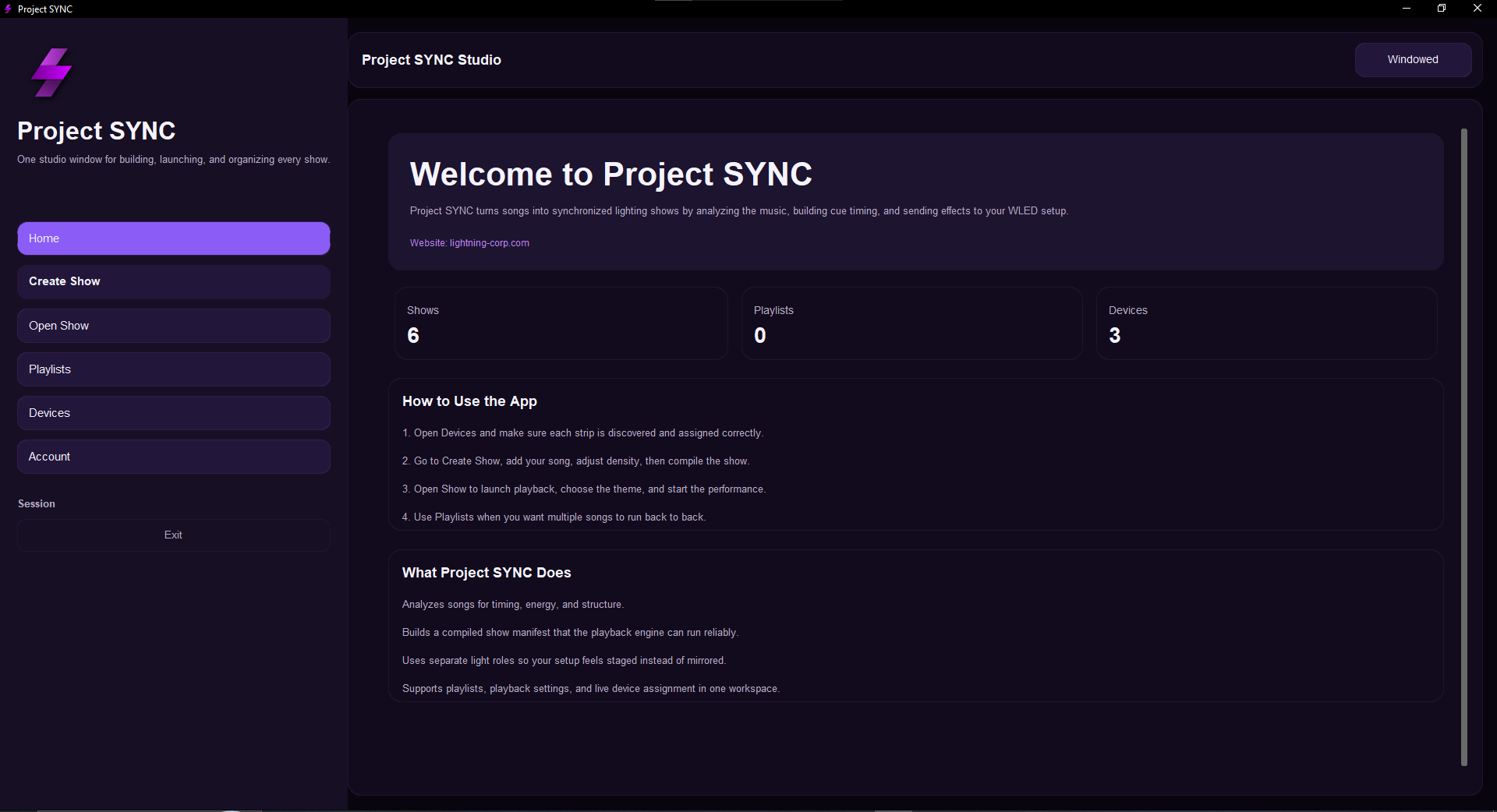Click the 'Session' label in the sidebar

pos(37,504)
